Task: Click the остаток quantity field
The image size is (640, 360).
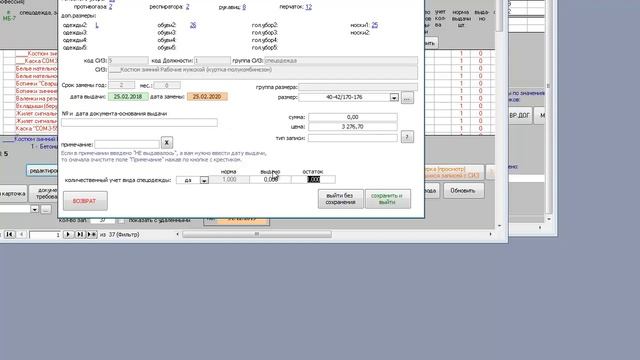Action: (x=313, y=180)
